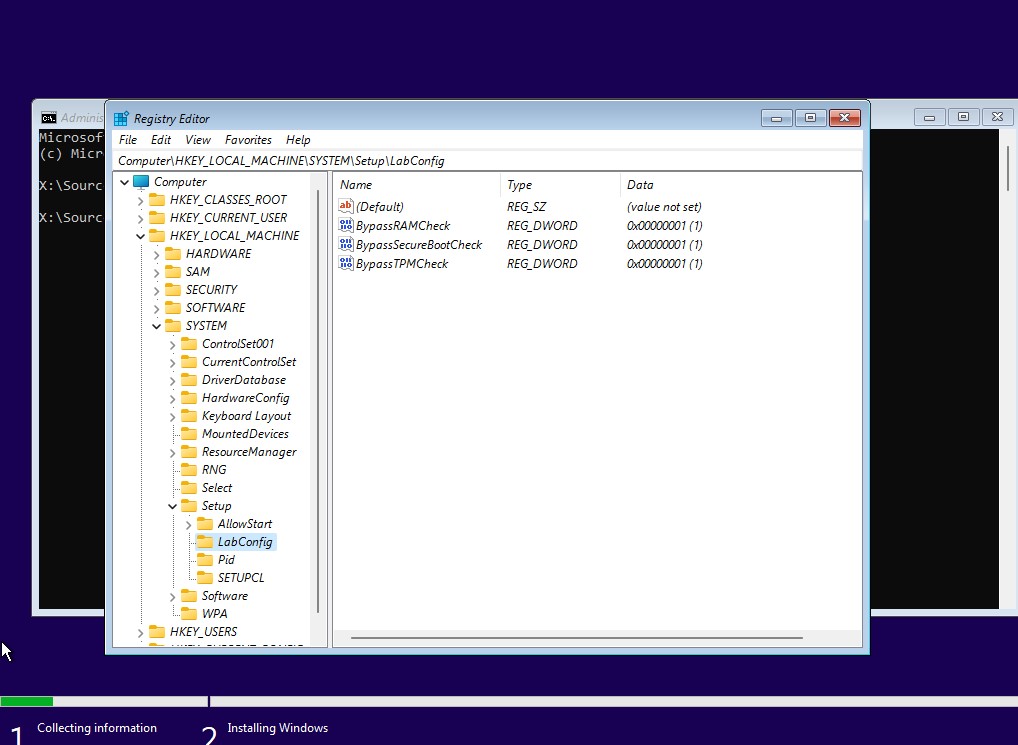Click the SOFTWARE key folder icon
1018x745 pixels.
point(173,308)
